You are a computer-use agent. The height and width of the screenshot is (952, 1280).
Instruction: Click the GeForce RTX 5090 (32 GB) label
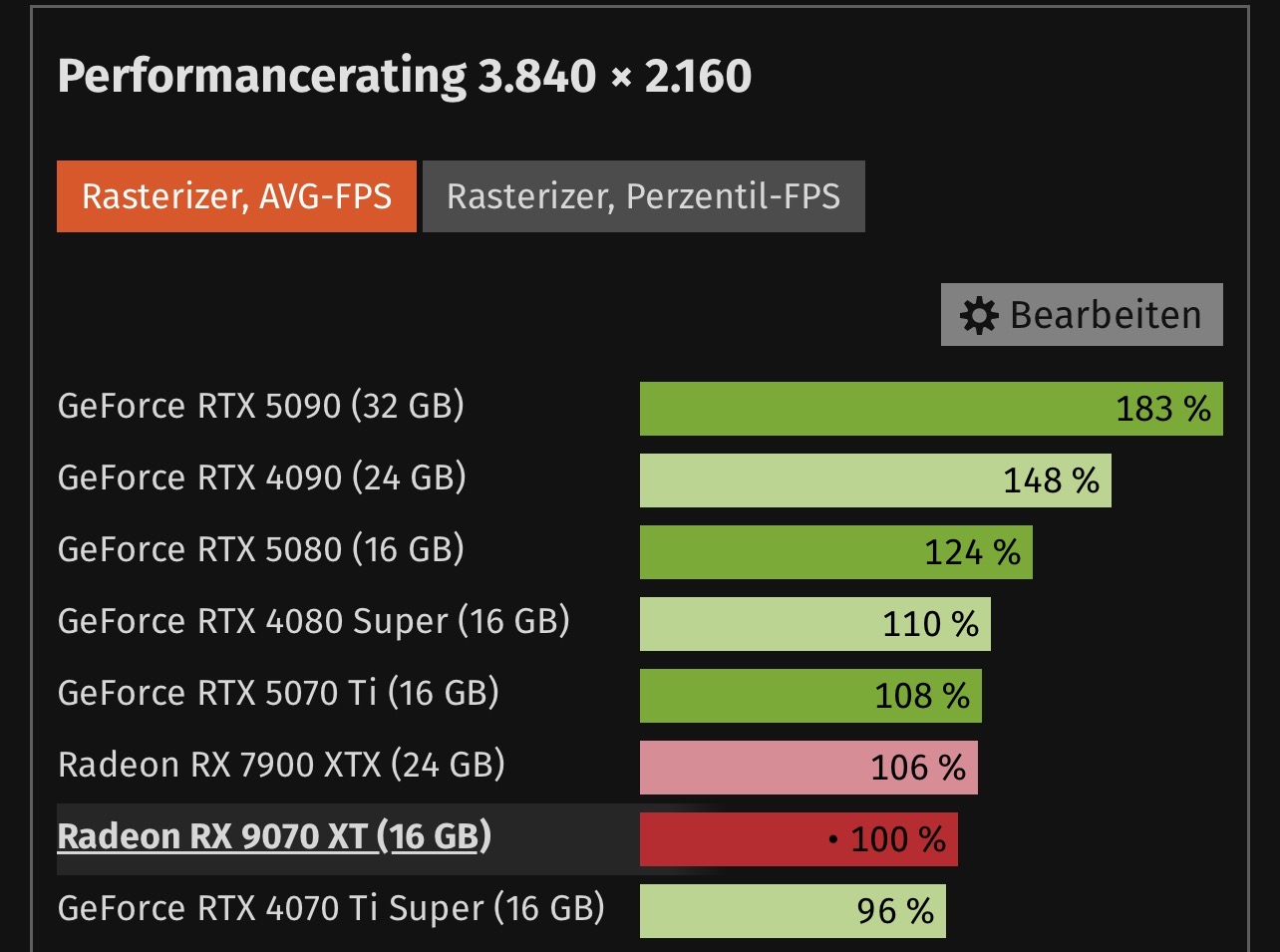(x=261, y=407)
